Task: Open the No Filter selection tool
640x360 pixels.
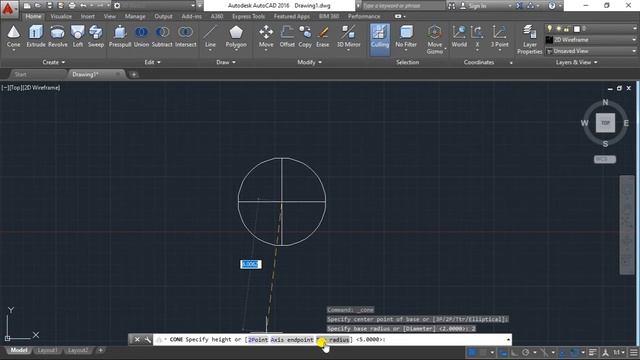Action: [x=406, y=37]
